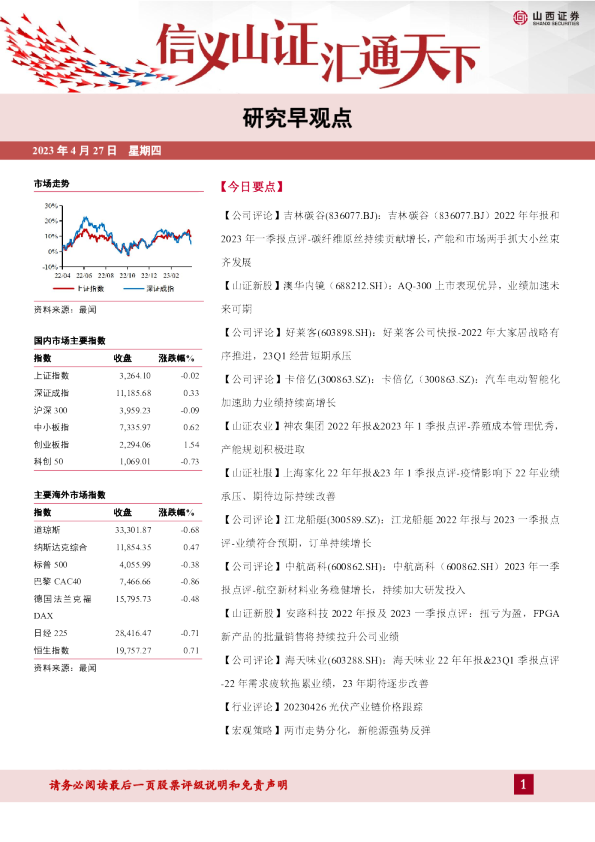The height and width of the screenshot is (842, 595).
Task: Open the 宏观策略 两市走势分化 entry
Action: (x=326, y=730)
